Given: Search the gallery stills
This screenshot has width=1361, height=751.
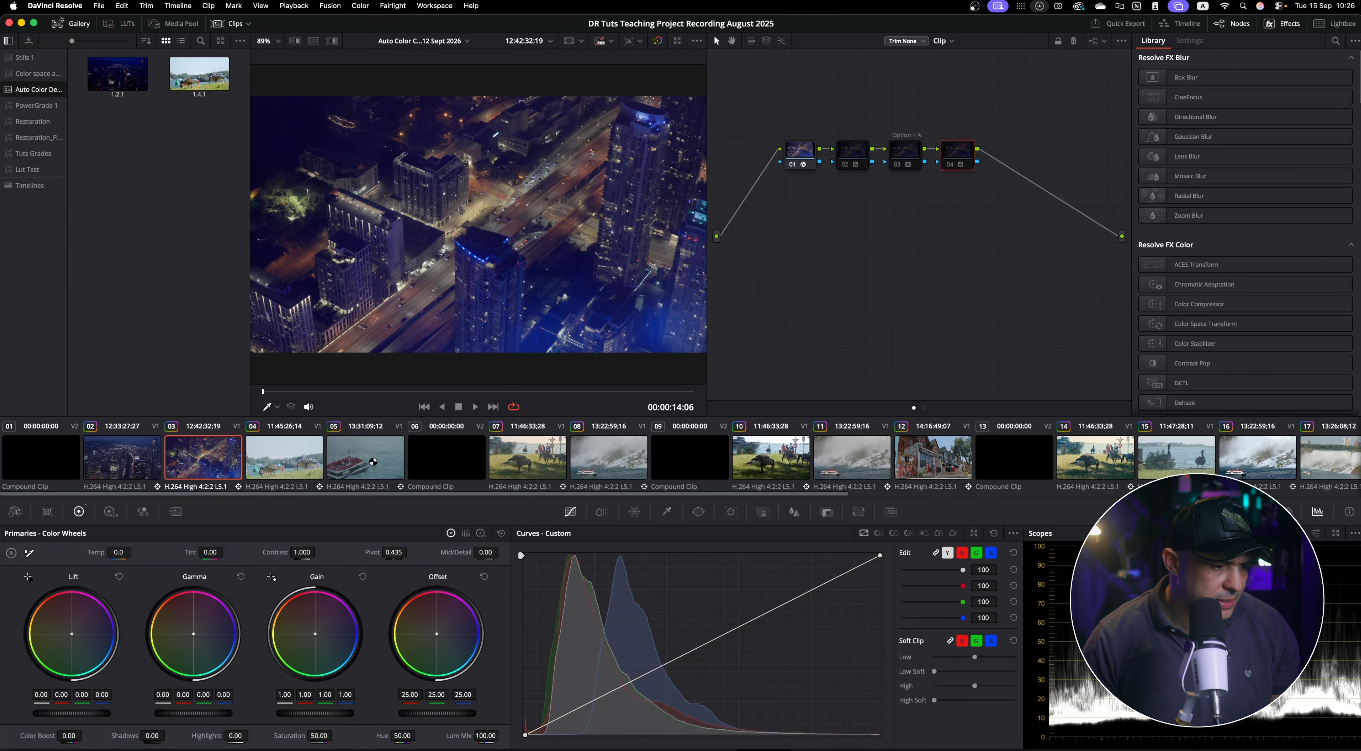Looking at the screenshot, I should (200, 41).
